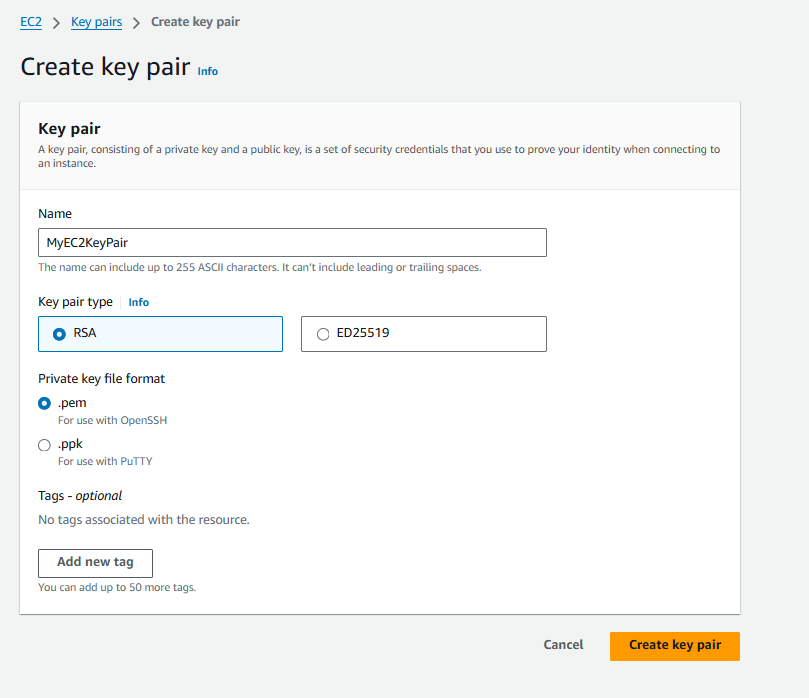The width and height of the screenshot is (809, 698).
Task: Click the Info link beside Create key pair title
Action: (207, 71)
